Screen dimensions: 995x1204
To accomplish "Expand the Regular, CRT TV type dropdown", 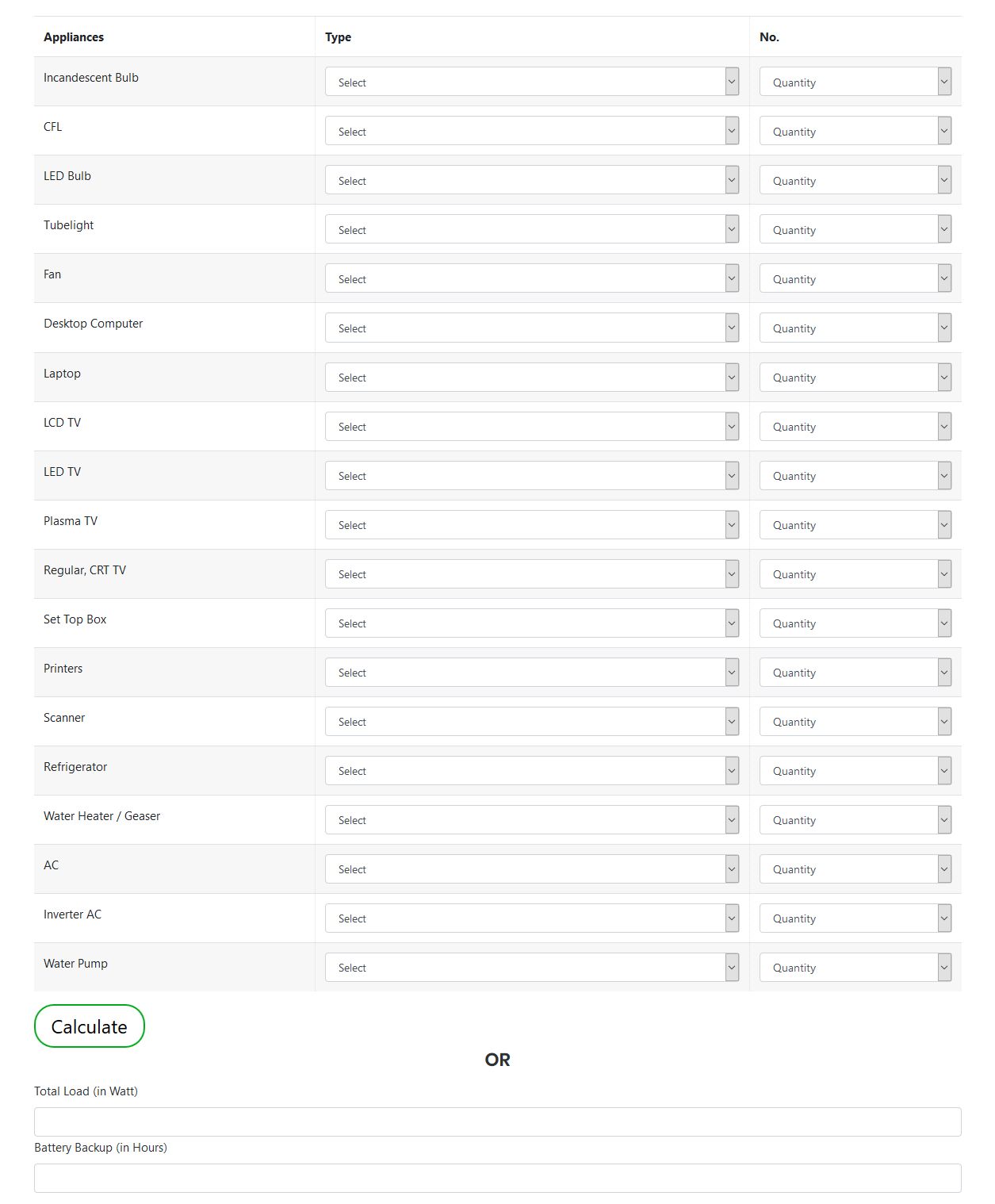I will [531, 573].
